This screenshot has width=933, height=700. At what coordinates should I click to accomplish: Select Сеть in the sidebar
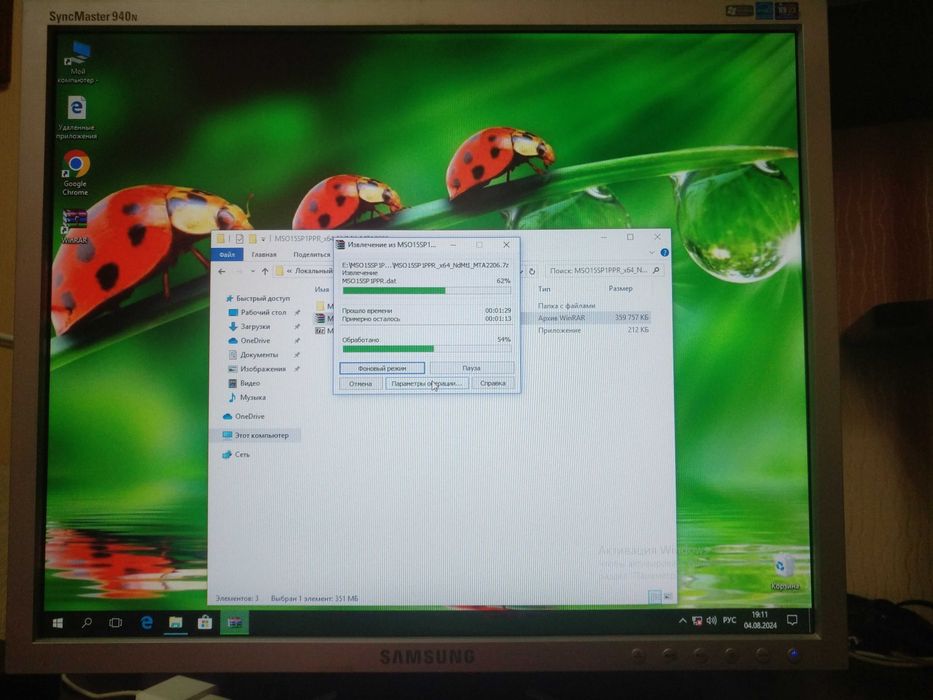(236, 454)
